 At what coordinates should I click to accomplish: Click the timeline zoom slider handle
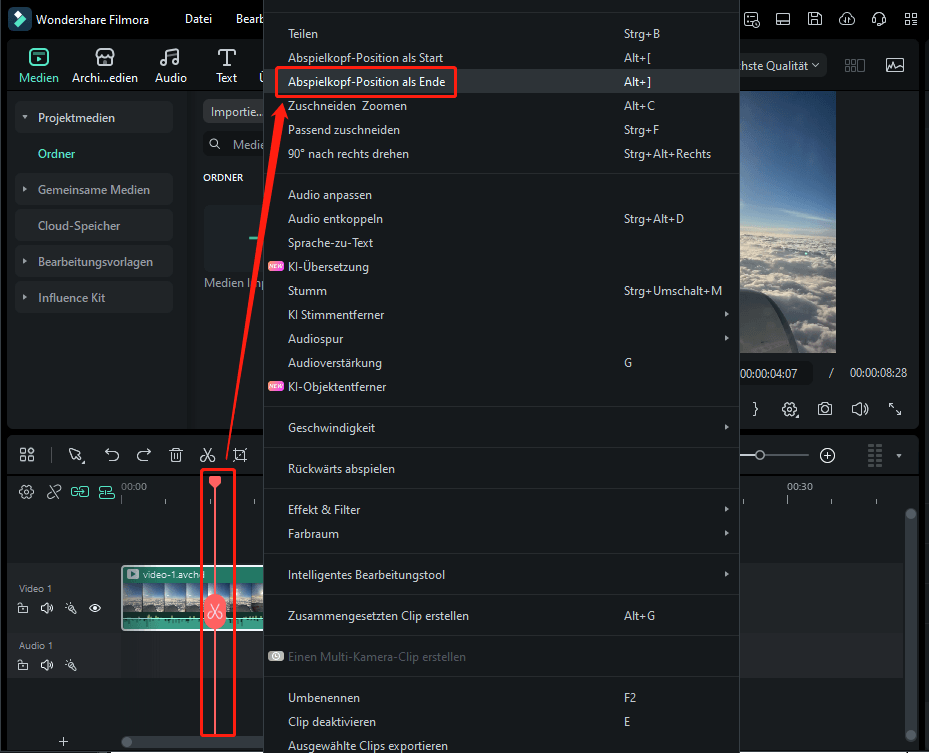point(760,455)
